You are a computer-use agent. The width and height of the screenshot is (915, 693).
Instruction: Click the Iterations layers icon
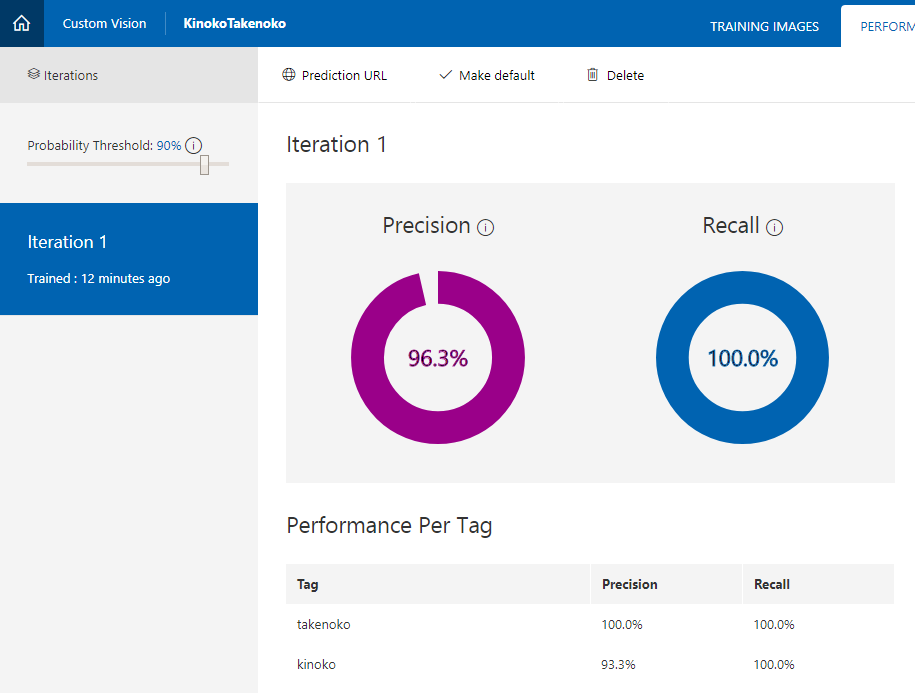[33, 75]
